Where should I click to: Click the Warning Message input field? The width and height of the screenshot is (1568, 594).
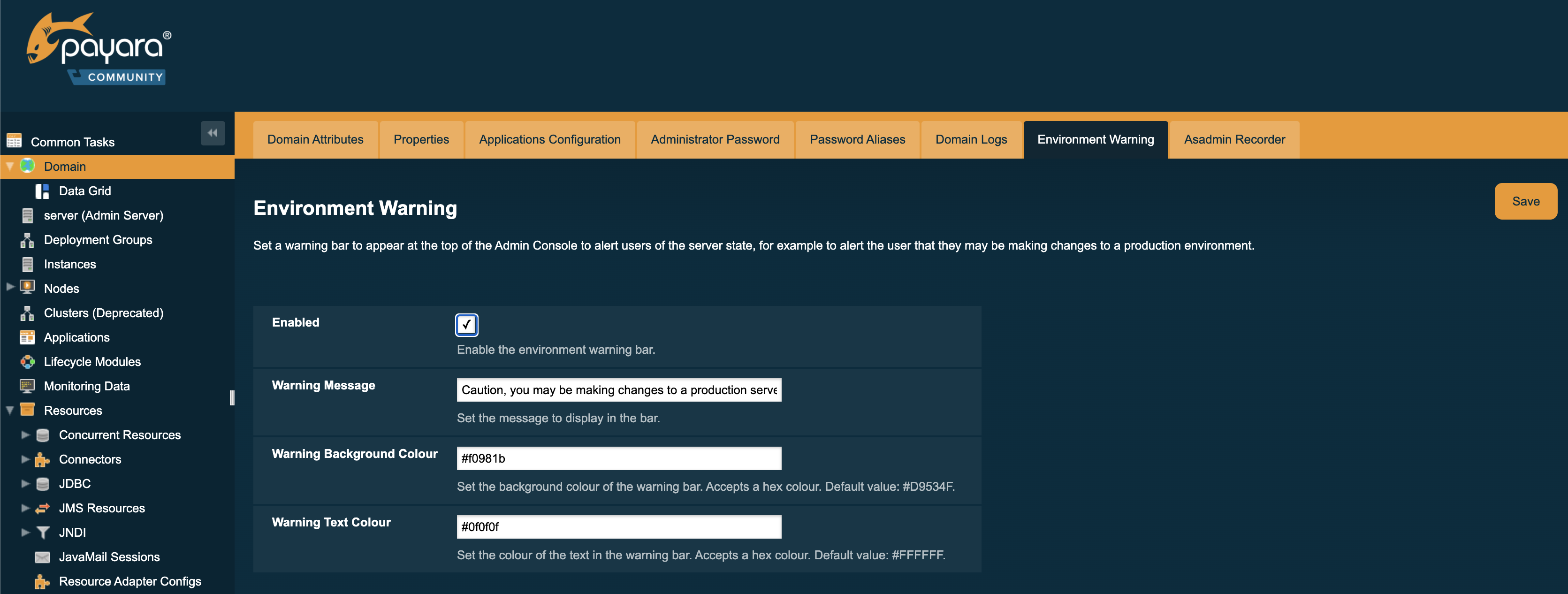pos(619,389)
